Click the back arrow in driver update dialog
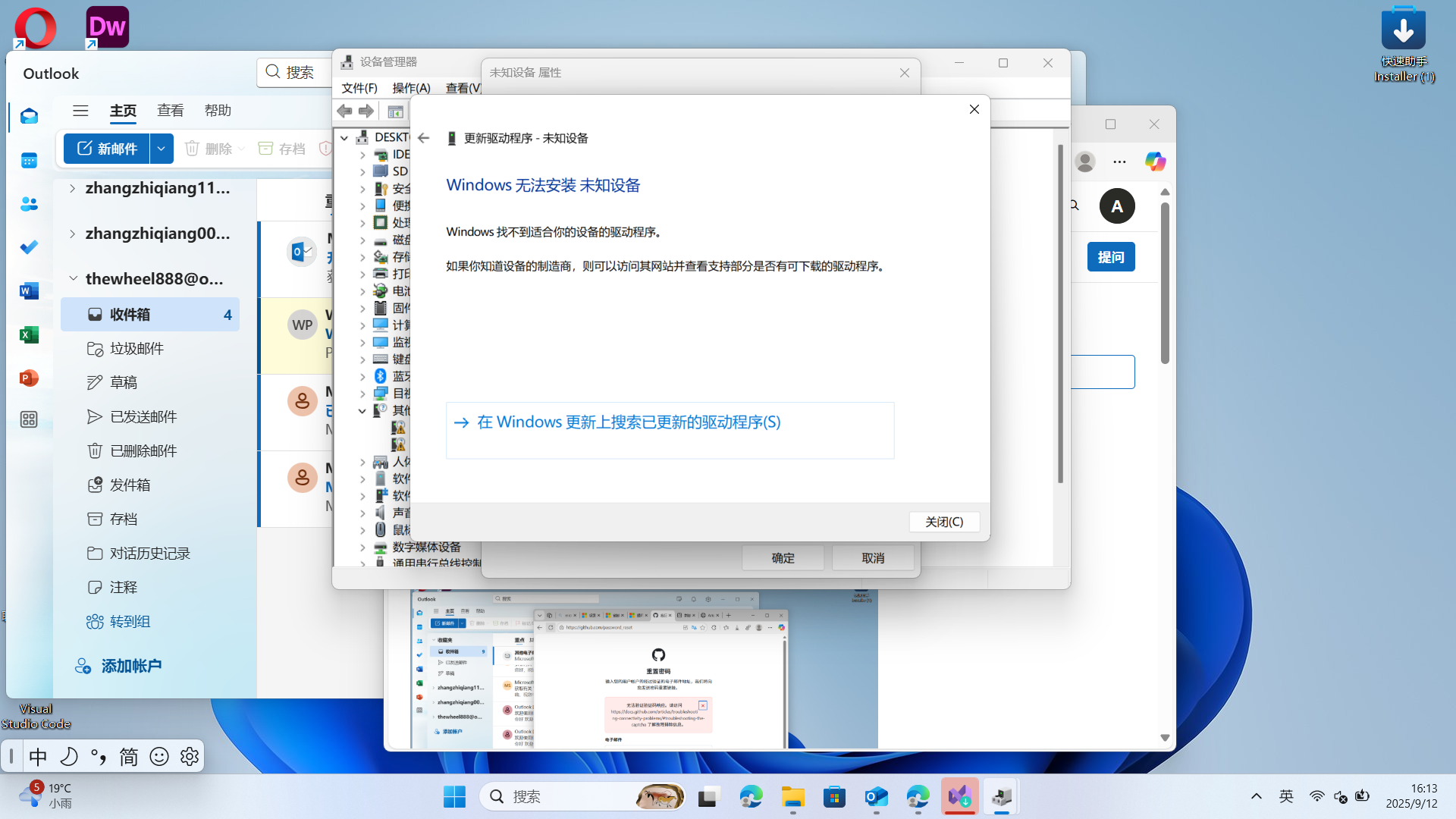Viewport: 1456px width, 819px height. [x=424, y=138]
